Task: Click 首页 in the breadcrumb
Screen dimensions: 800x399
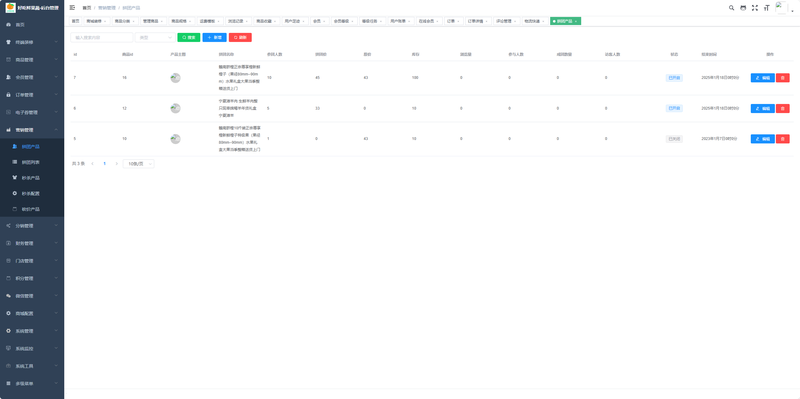Action: 87,8
